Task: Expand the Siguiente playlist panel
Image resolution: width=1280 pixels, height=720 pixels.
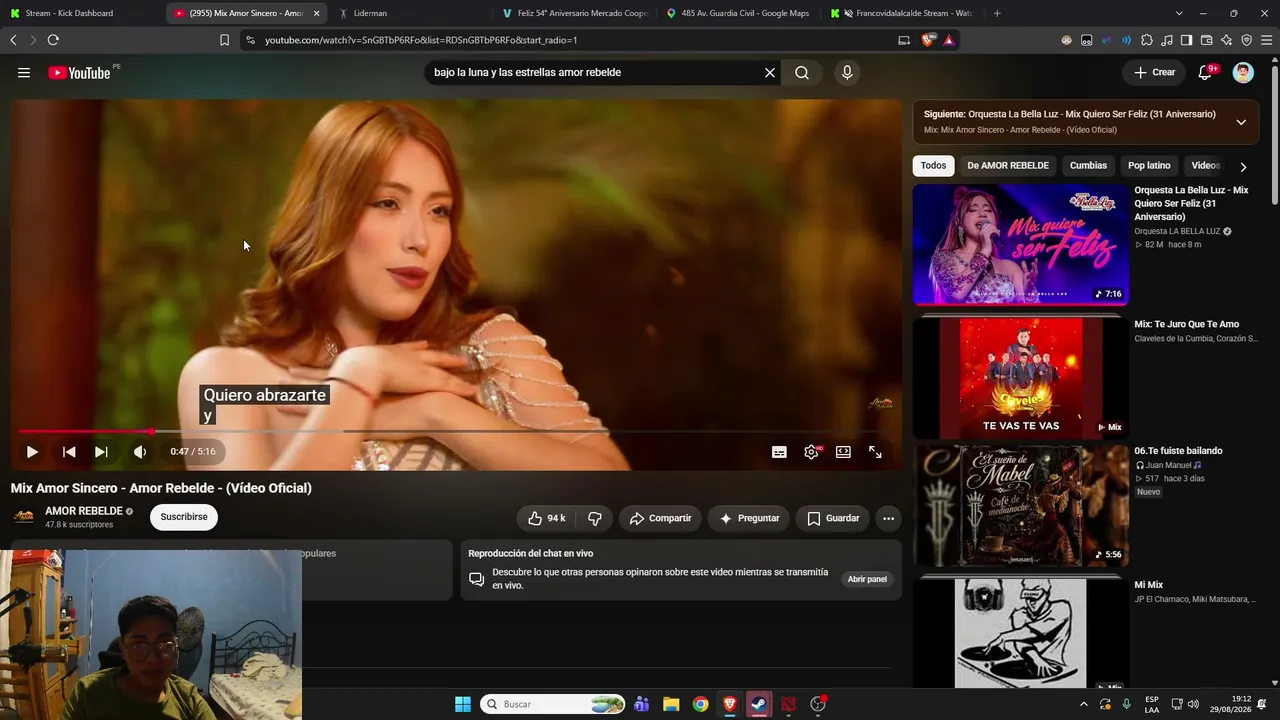Action: pyautogui.click(x=1241, y=122)
